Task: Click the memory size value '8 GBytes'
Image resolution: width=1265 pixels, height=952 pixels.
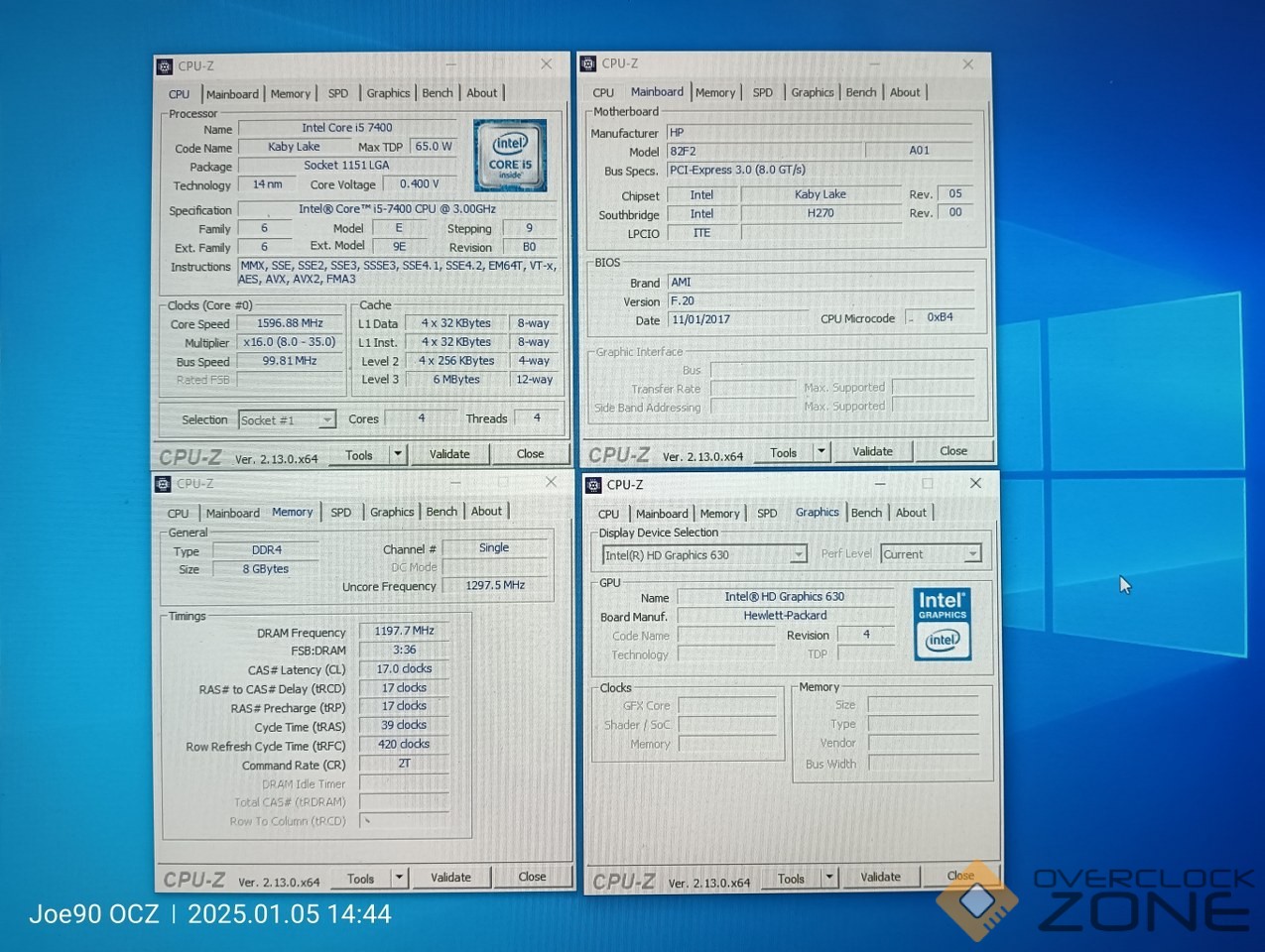Action: click(x=266, y=569)
